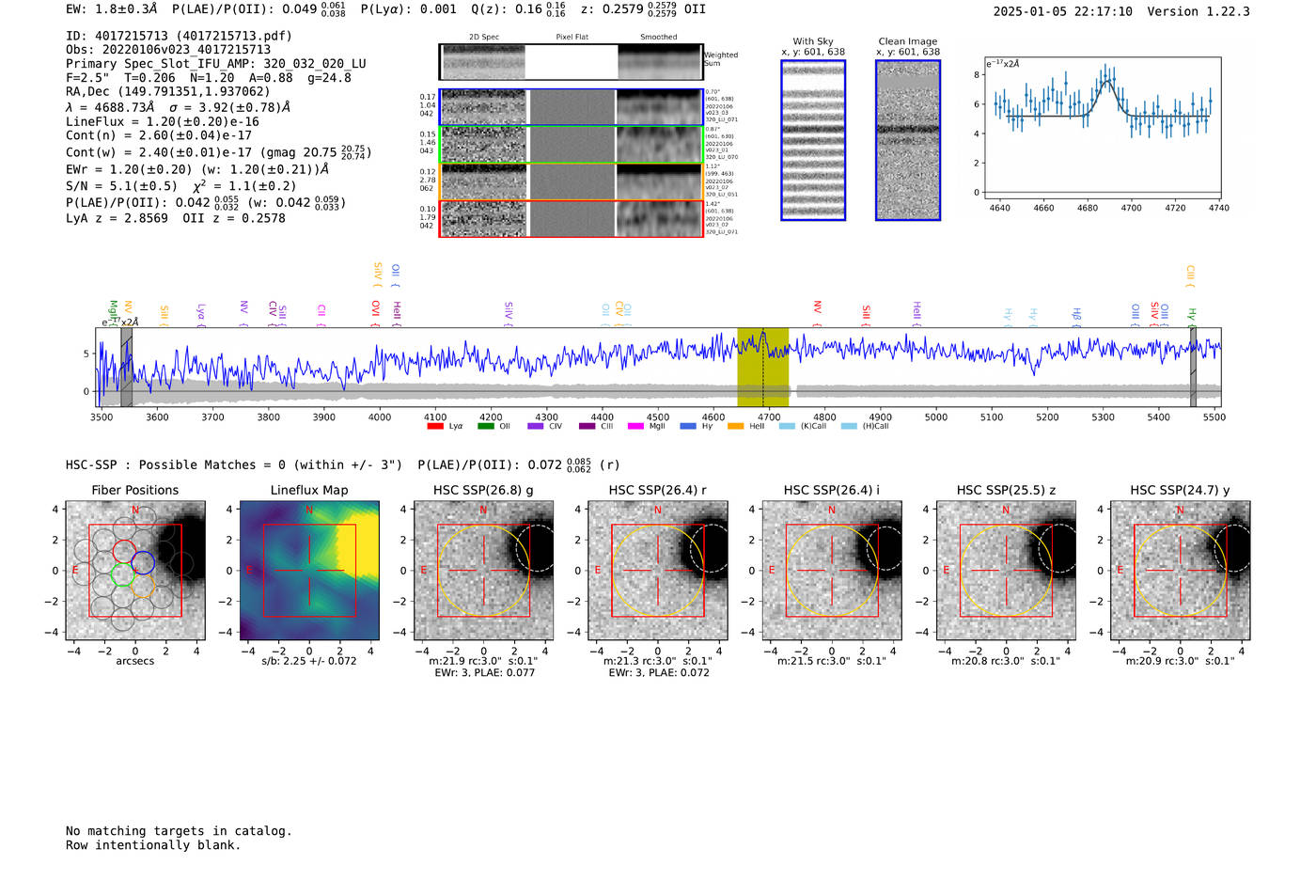Open the With Sky cutout image
This screenshot has width=1316, height=896.
click(813, 140)
